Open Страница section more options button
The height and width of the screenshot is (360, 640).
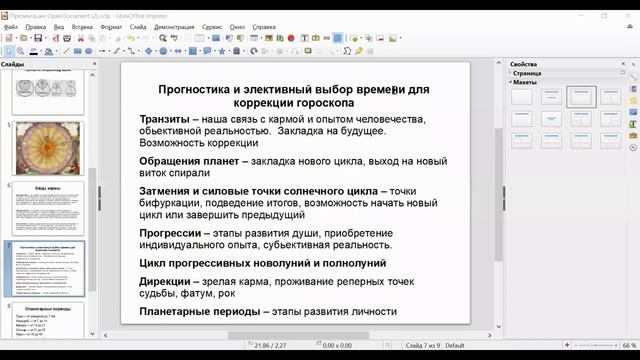[622, 73]
